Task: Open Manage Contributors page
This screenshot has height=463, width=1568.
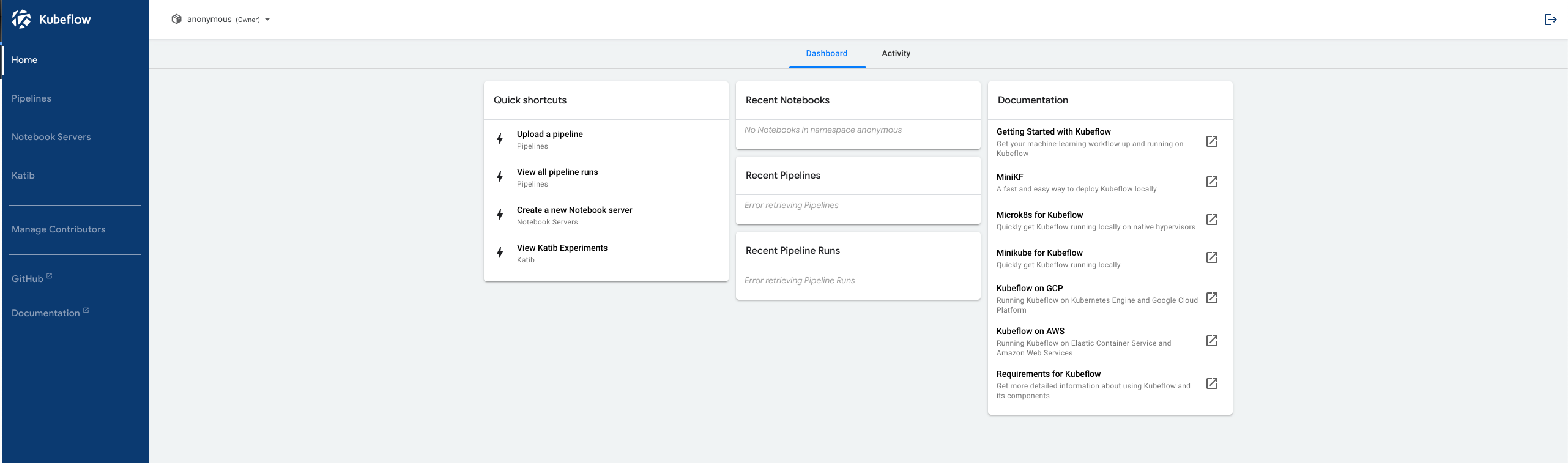Action: click(59, 229)
